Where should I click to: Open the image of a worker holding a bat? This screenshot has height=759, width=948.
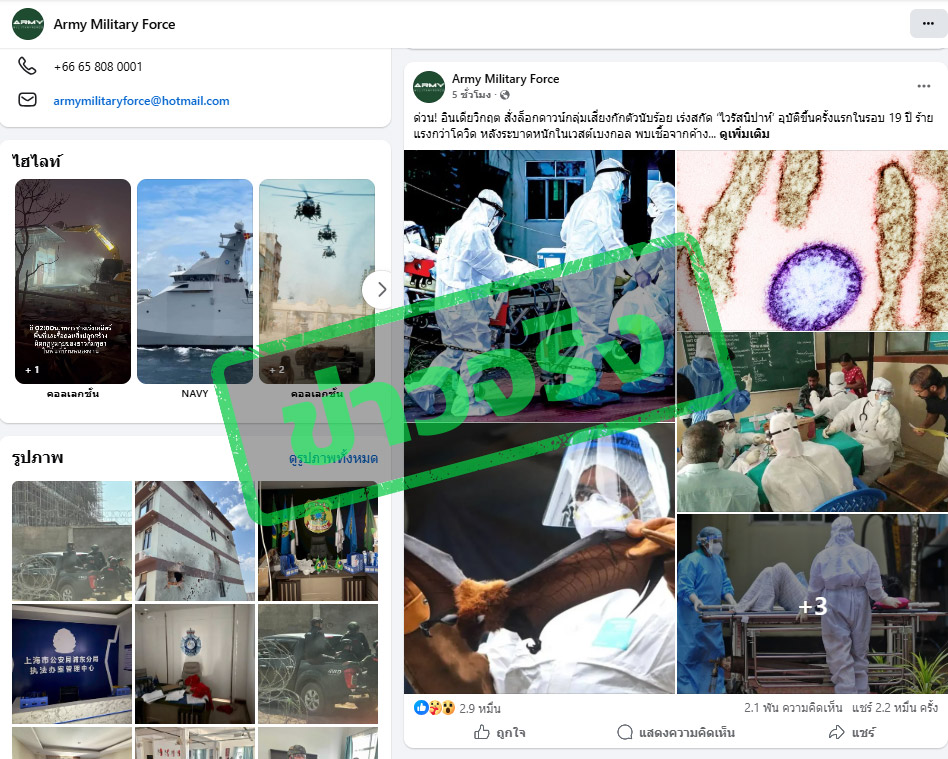tap(539, 558)
